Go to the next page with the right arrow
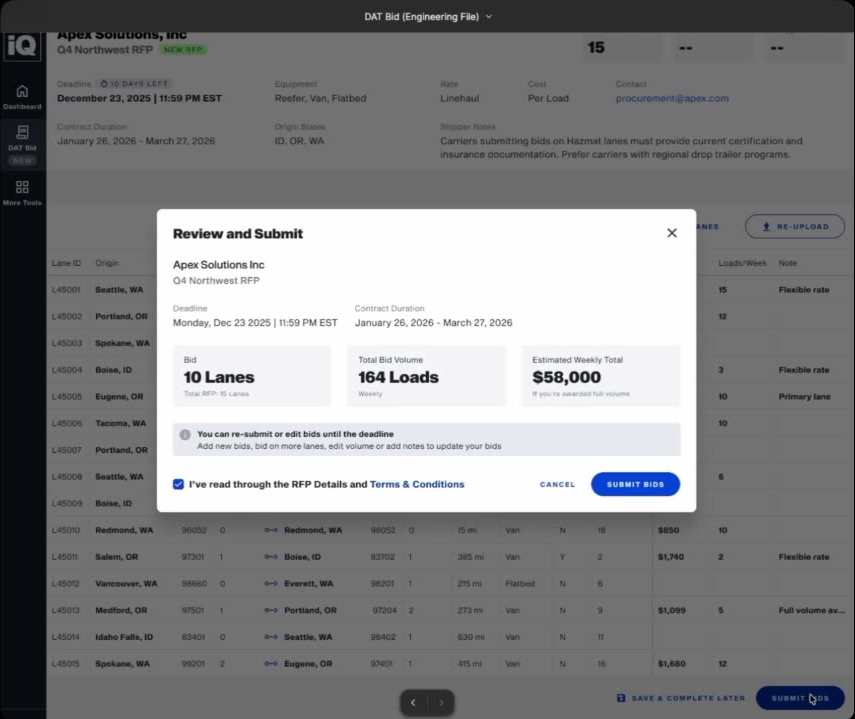The image size is (855, 719). tap(441, 703)
